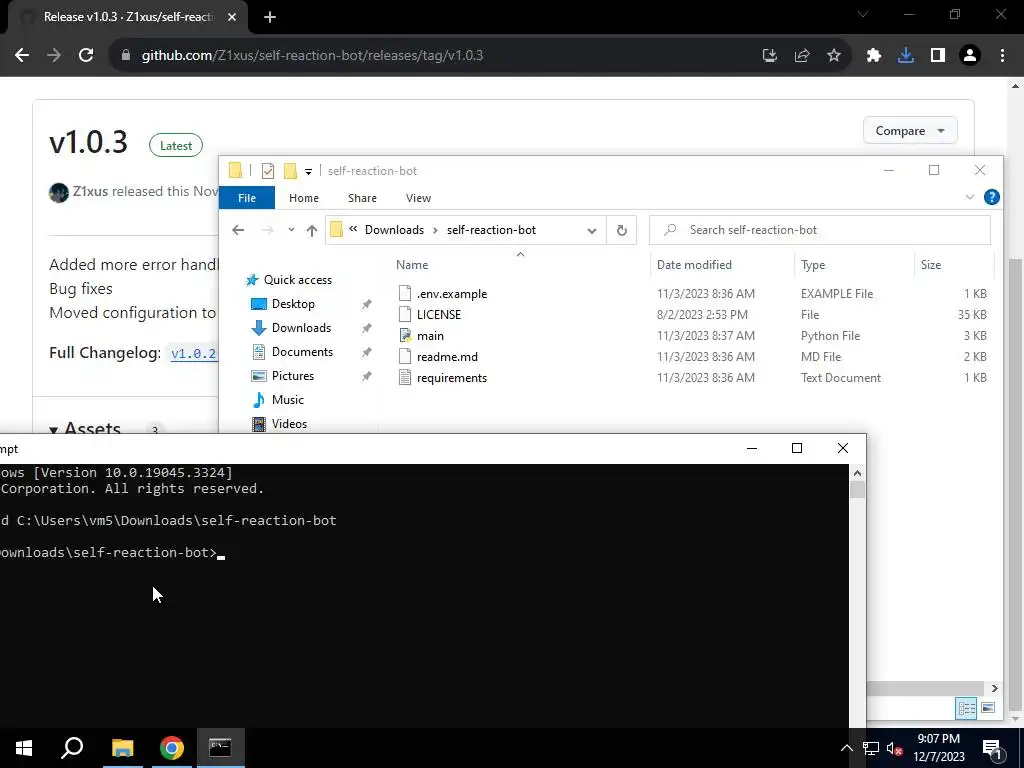
Task: Sort files by Type column
Action: click(813, 264)
